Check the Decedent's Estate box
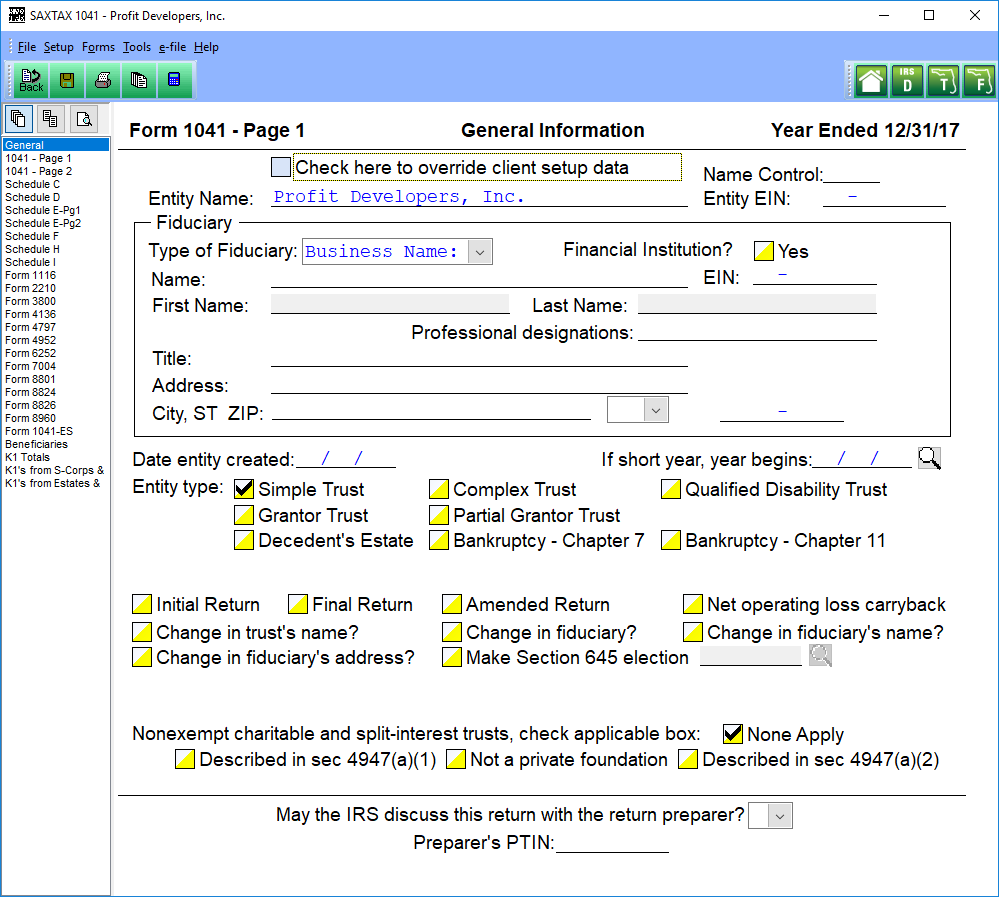This screenshot has width=1000, height=897. click(244, 540)
